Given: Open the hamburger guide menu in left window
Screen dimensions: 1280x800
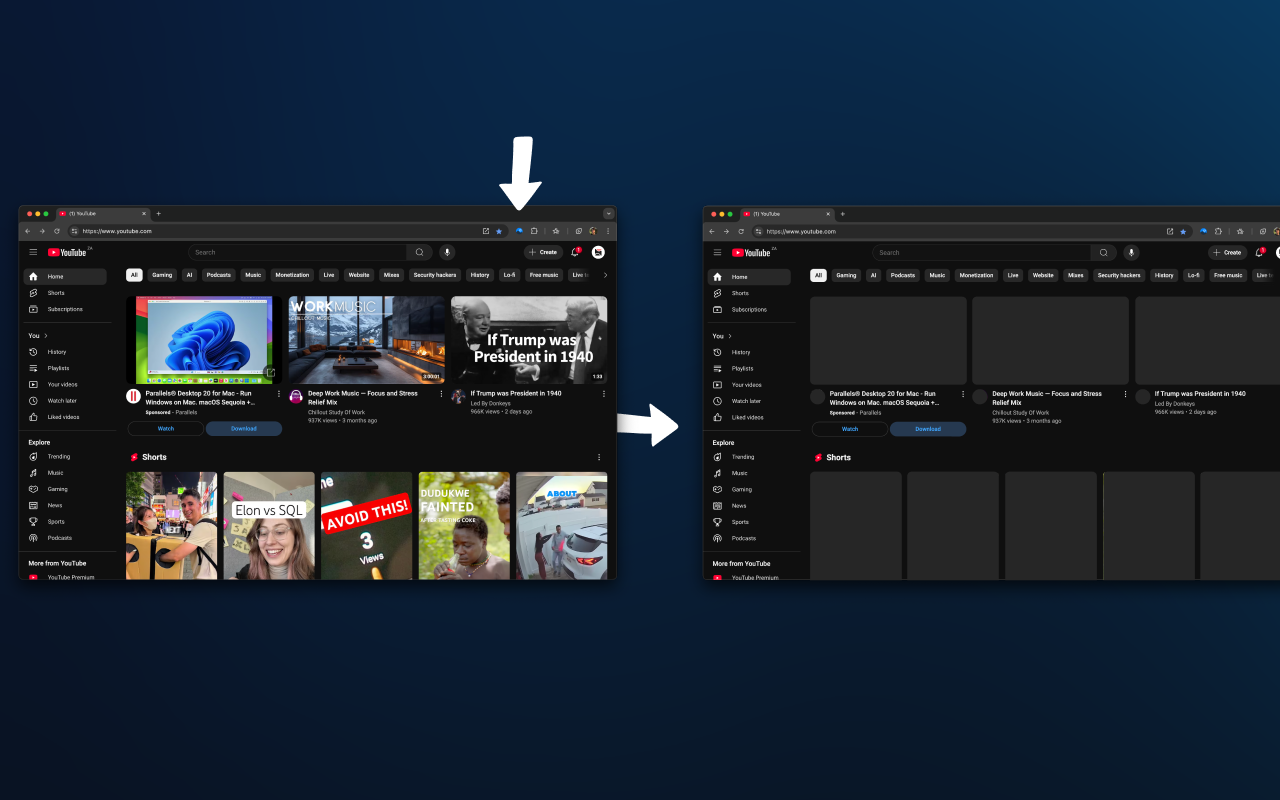Looking at the screenshot, I should [33, 252].
